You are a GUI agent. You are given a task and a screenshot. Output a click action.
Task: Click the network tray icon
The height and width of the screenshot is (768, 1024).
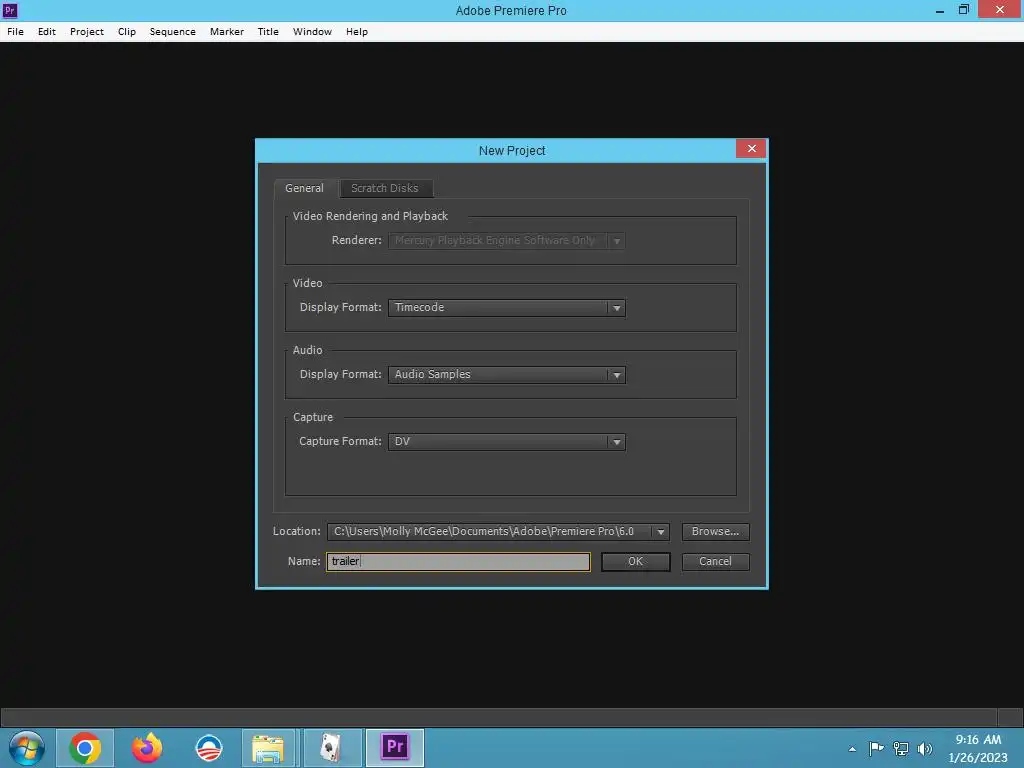(x=901, y=748)
